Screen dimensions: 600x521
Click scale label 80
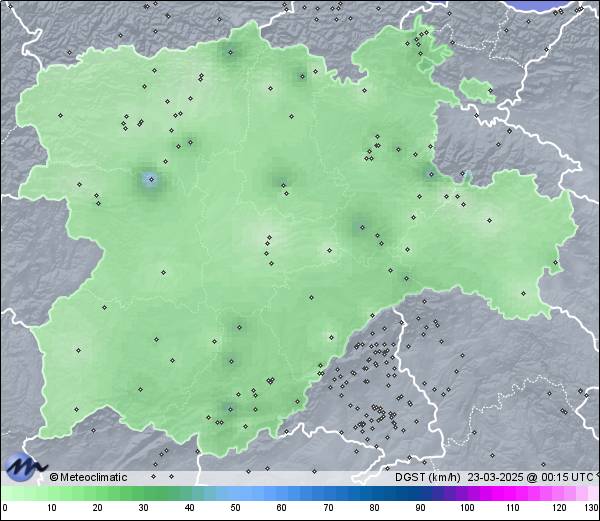tap(375, 508)
